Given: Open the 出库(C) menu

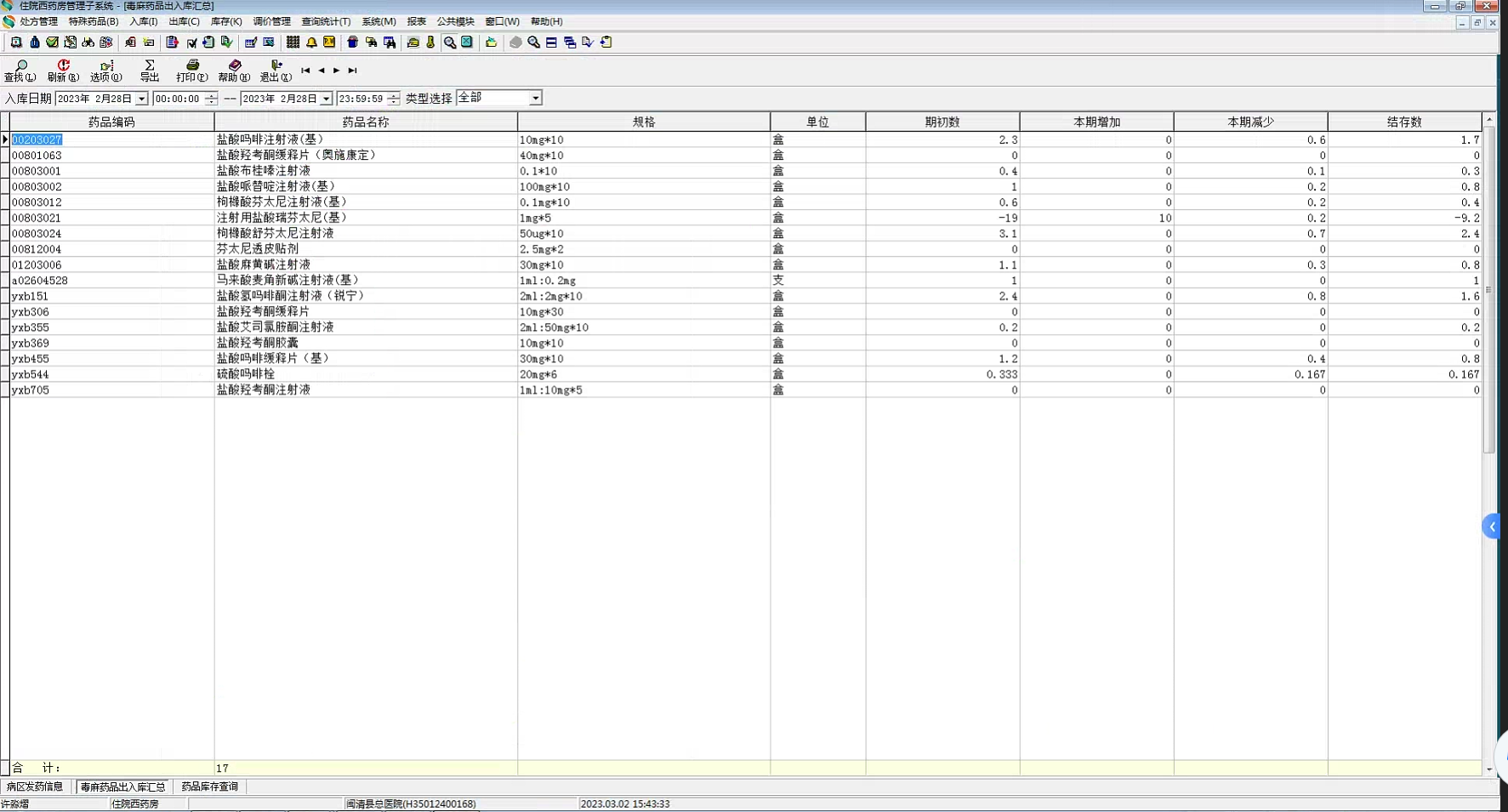Looking at the screenshot, I should [x=184, y=21].
